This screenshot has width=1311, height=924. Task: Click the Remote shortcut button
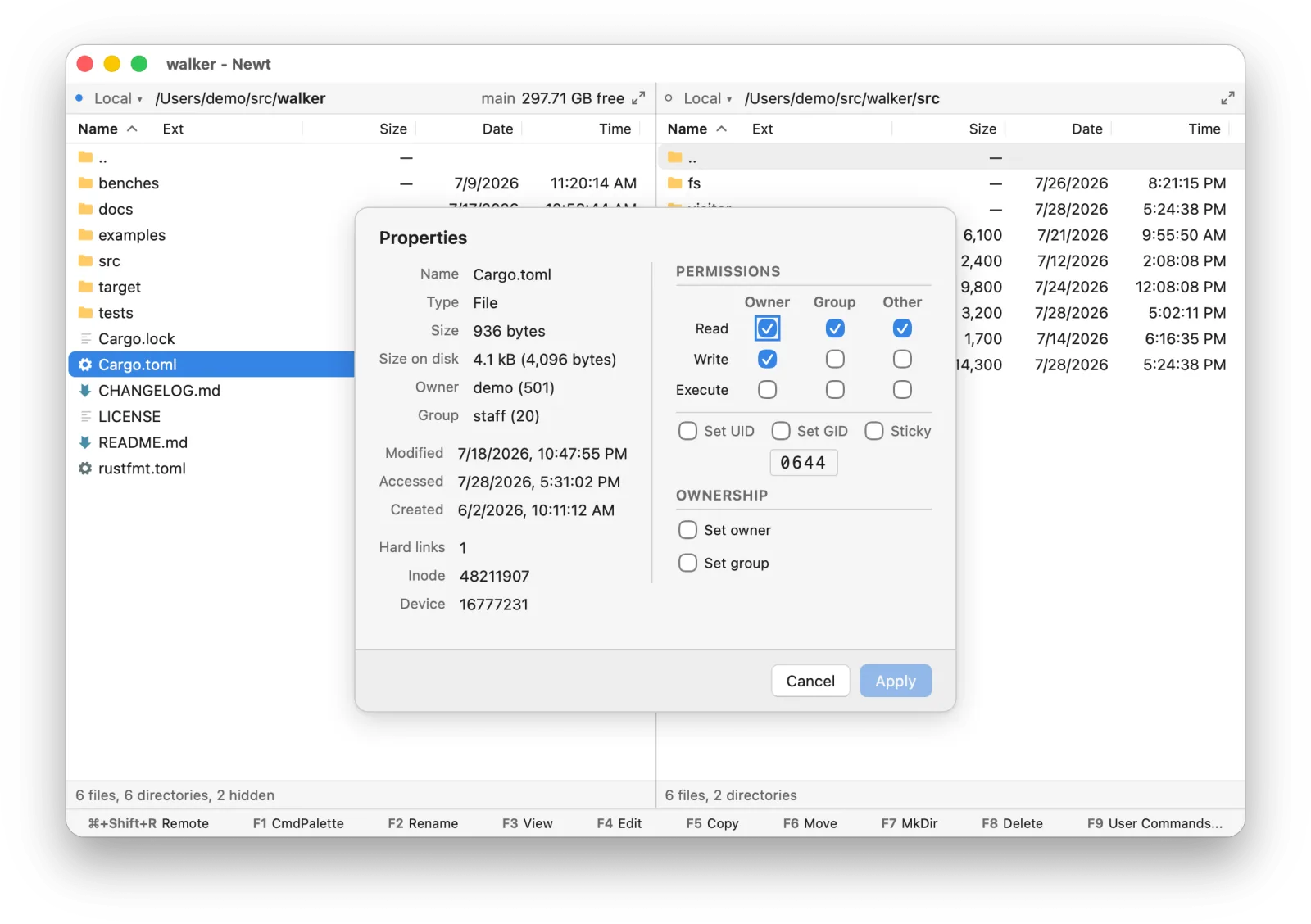148,823
